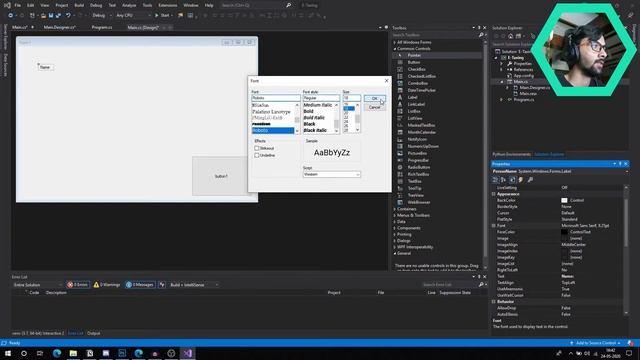The width and height of the screenshot is (640, 360).
Task: Sort properties alphabetically in Properties panel
Action: point(503,180)
